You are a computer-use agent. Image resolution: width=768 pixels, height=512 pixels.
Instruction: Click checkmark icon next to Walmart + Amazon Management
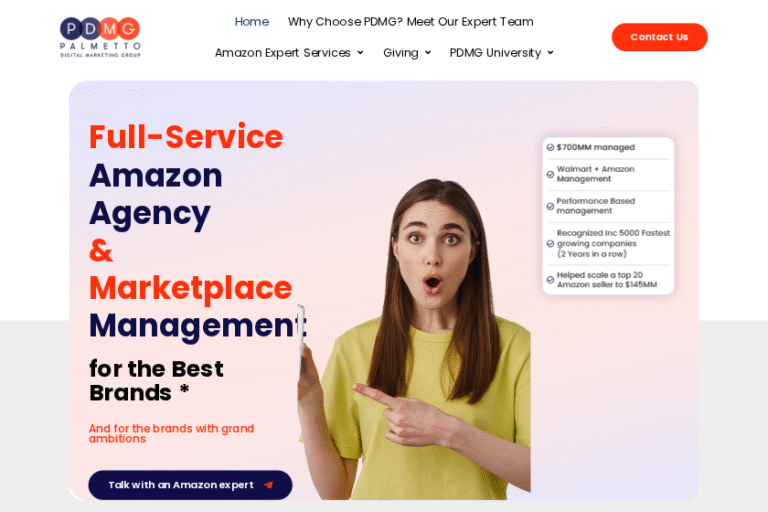[x=550, y=174]
